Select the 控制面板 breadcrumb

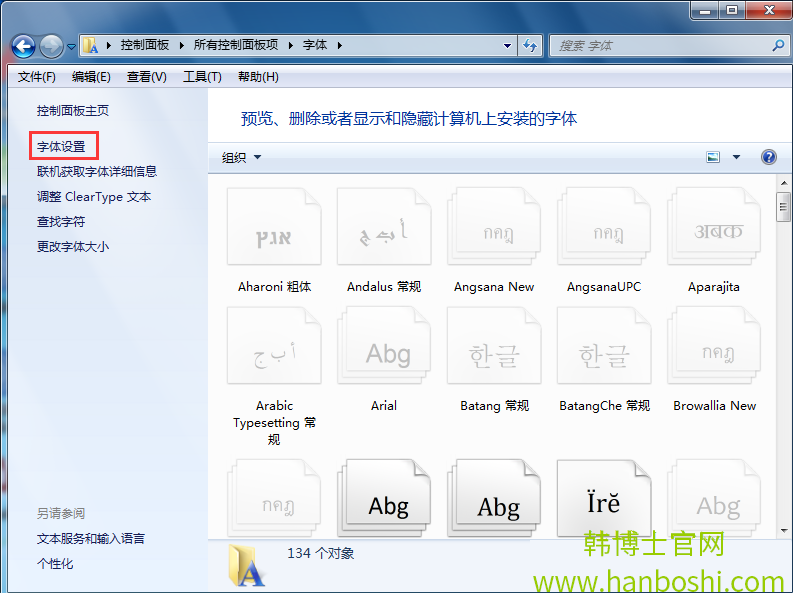coord(144,45)
